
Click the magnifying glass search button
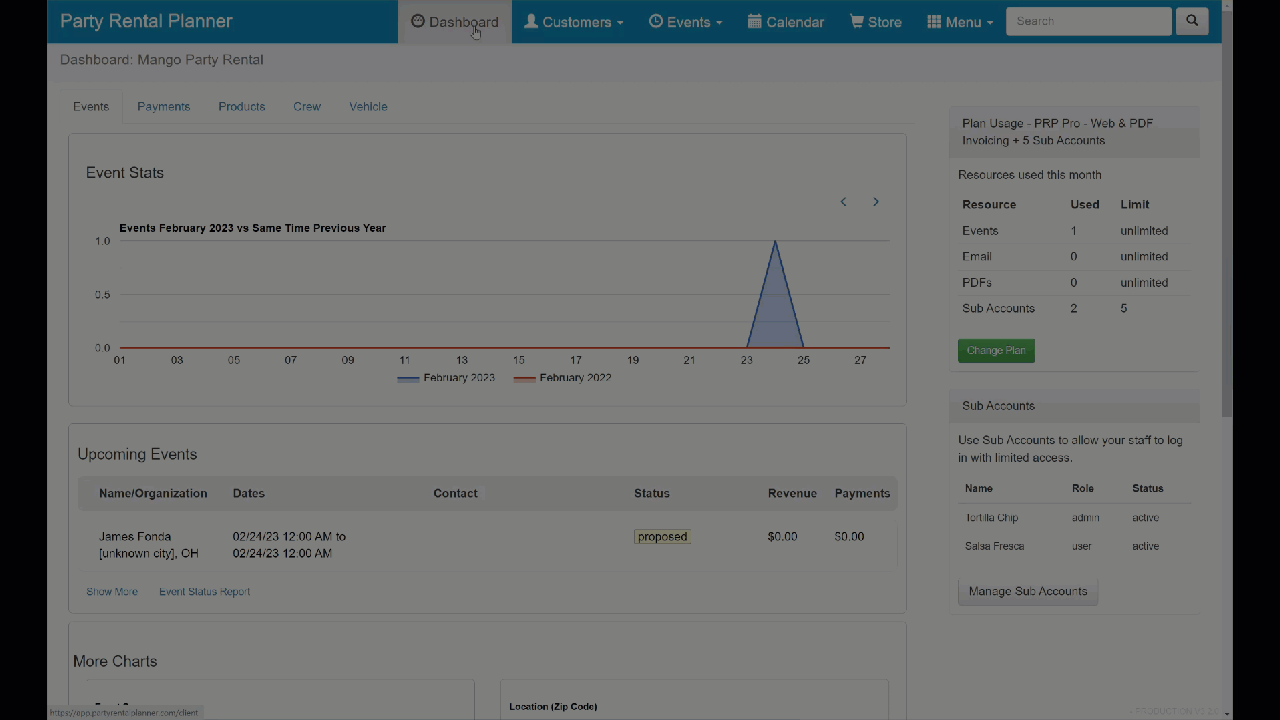click(x=1192, y=21)
